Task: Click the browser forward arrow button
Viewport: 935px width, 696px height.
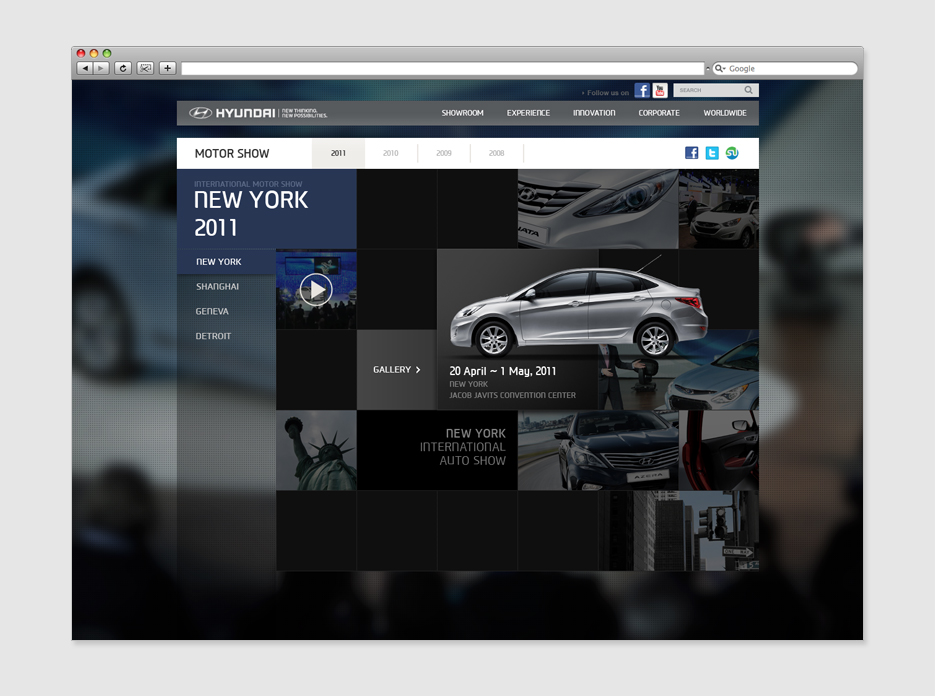Action: pos(101,68)
